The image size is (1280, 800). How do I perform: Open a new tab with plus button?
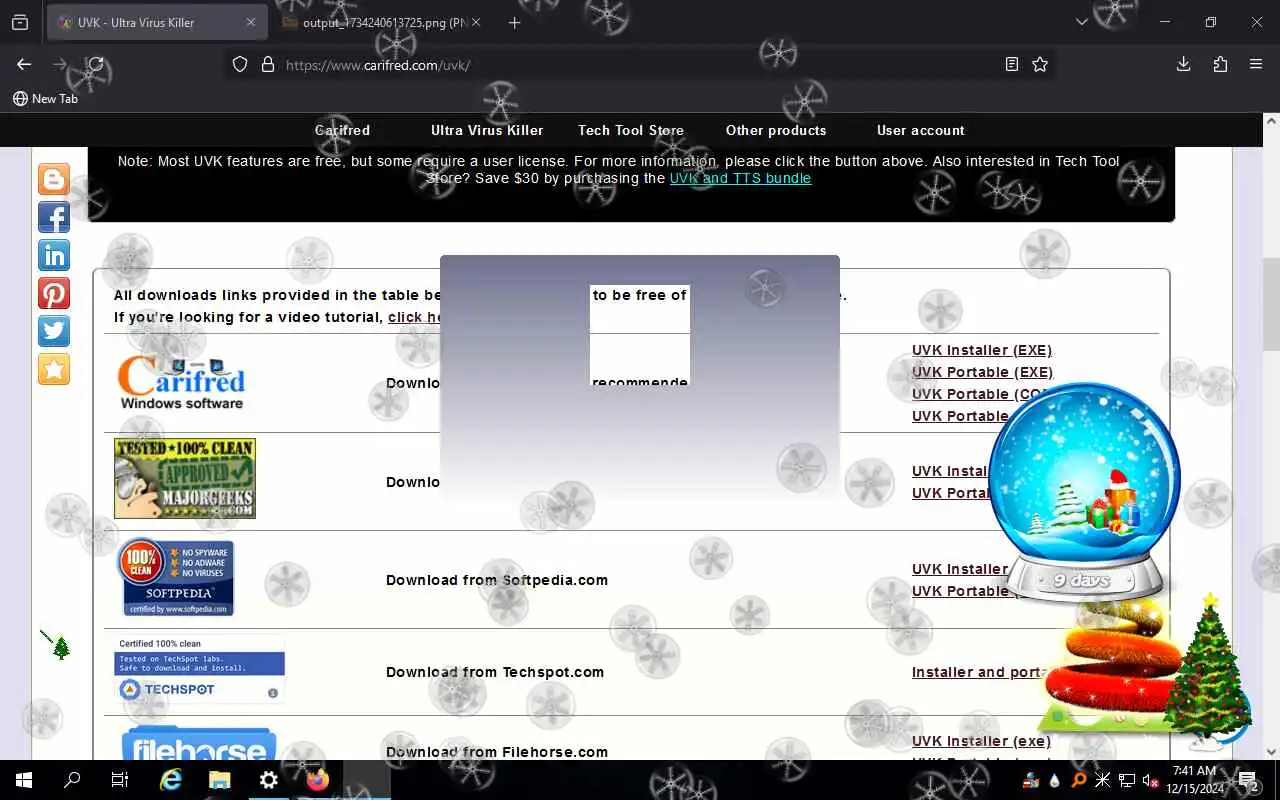tap(514, 22)
